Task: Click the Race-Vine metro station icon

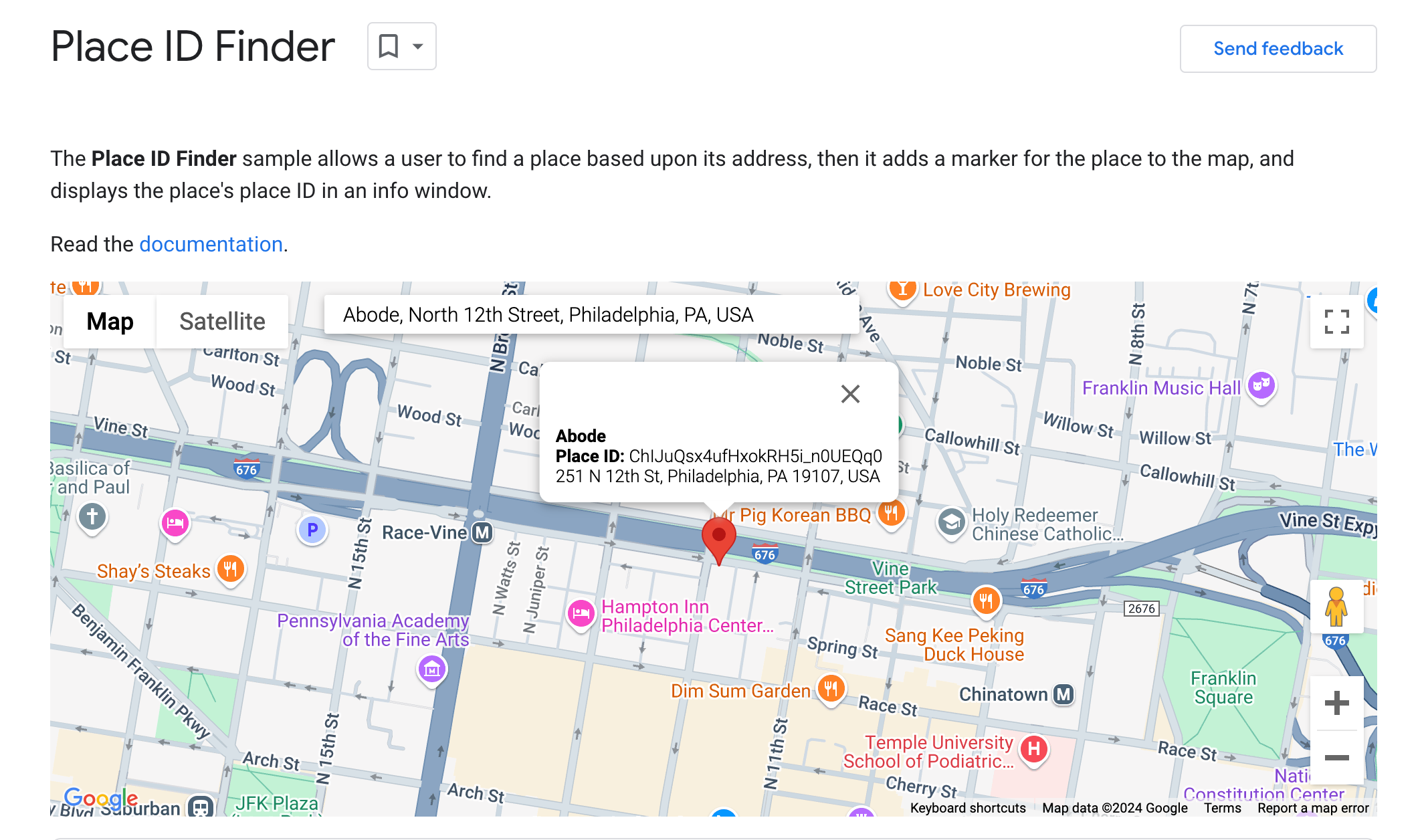Action: 482,533
